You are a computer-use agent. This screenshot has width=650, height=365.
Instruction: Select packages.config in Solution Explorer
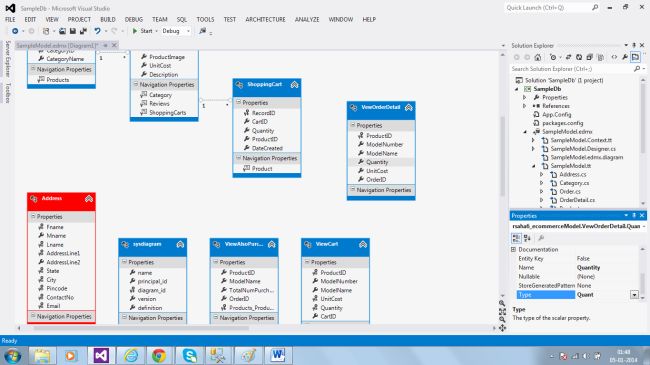[x=563, y=123]
